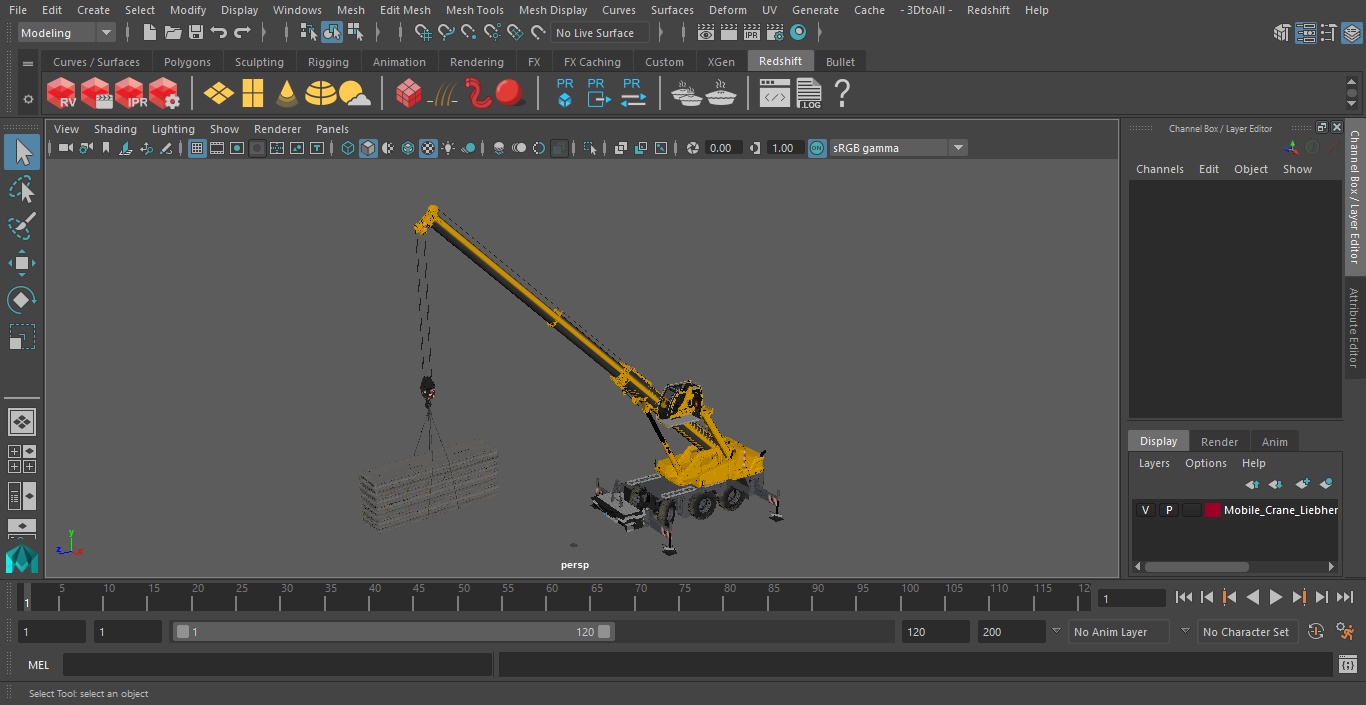1366x705 pixels.
Task: Launch the Redshift IPR render icon
Action: tap(130, 94)
